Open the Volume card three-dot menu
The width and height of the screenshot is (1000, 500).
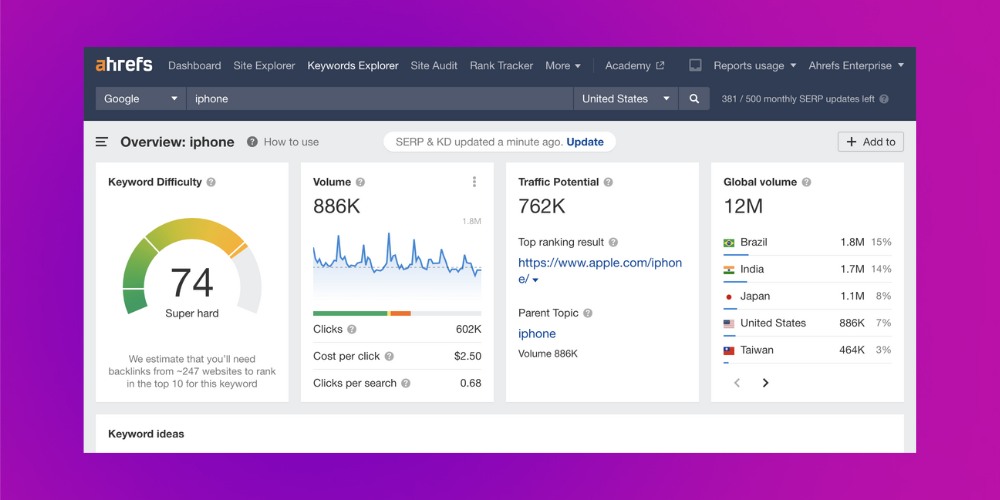pos(474,182)
